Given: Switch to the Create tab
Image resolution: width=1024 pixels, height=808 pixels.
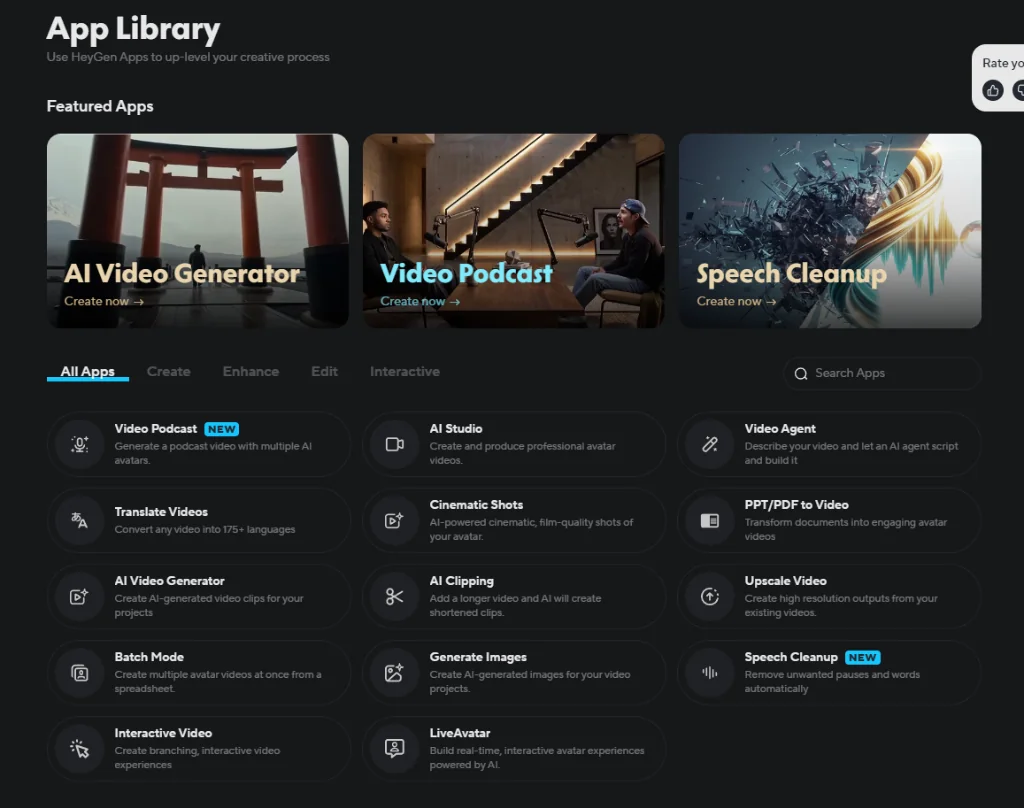Looking at the screenshot, I should coord(168,371).
